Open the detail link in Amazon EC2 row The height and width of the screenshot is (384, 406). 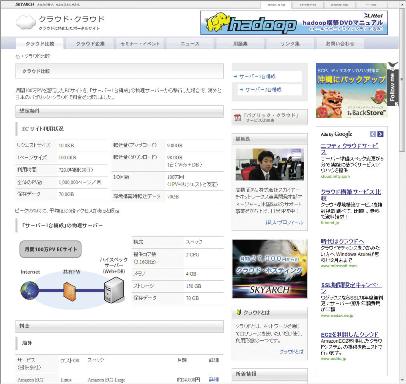tap(214, 379)
